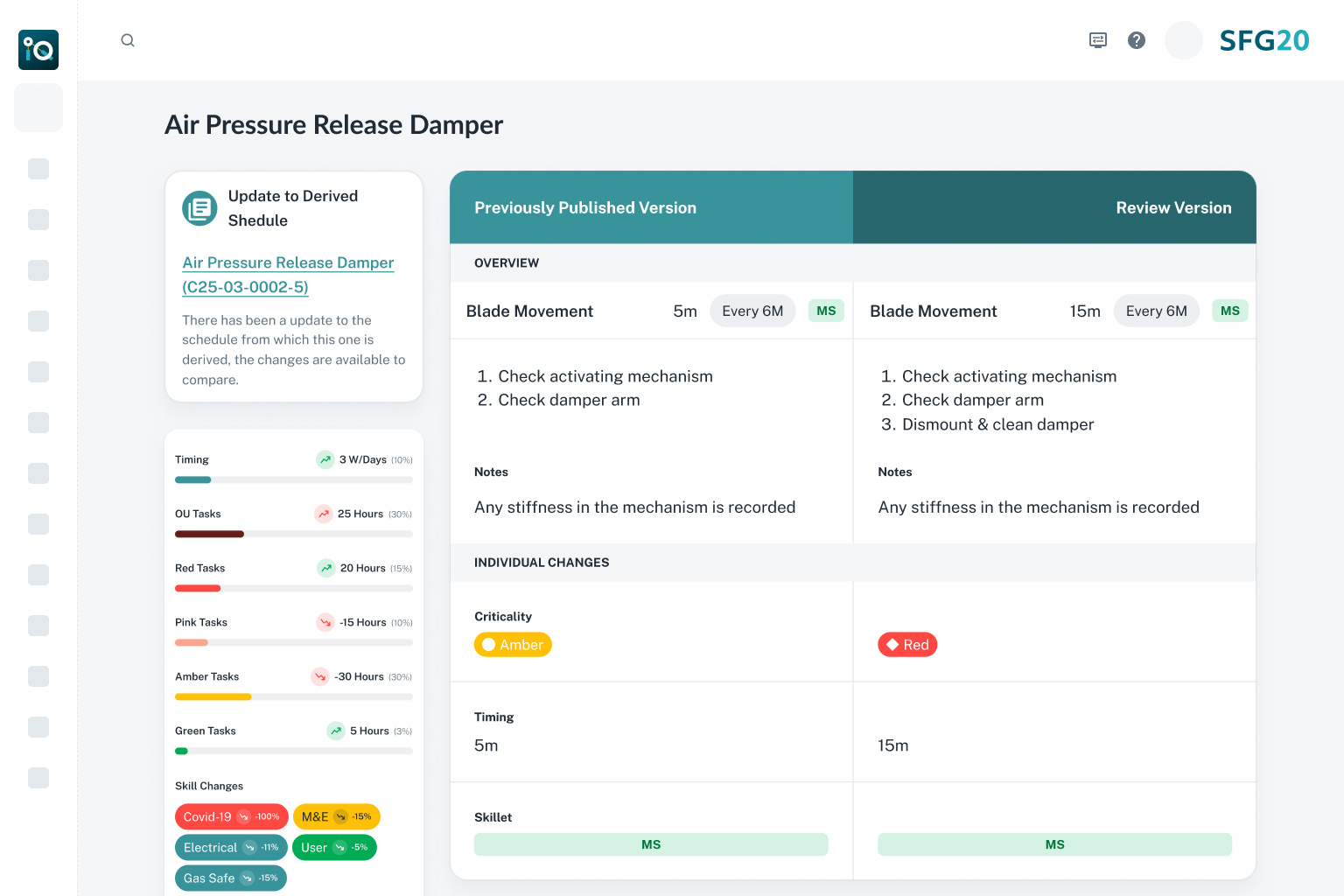Toggle the Gas Safe skill change chip
Image resolution: width=1344 pixels, height=896 pixels.
point(230,878)
